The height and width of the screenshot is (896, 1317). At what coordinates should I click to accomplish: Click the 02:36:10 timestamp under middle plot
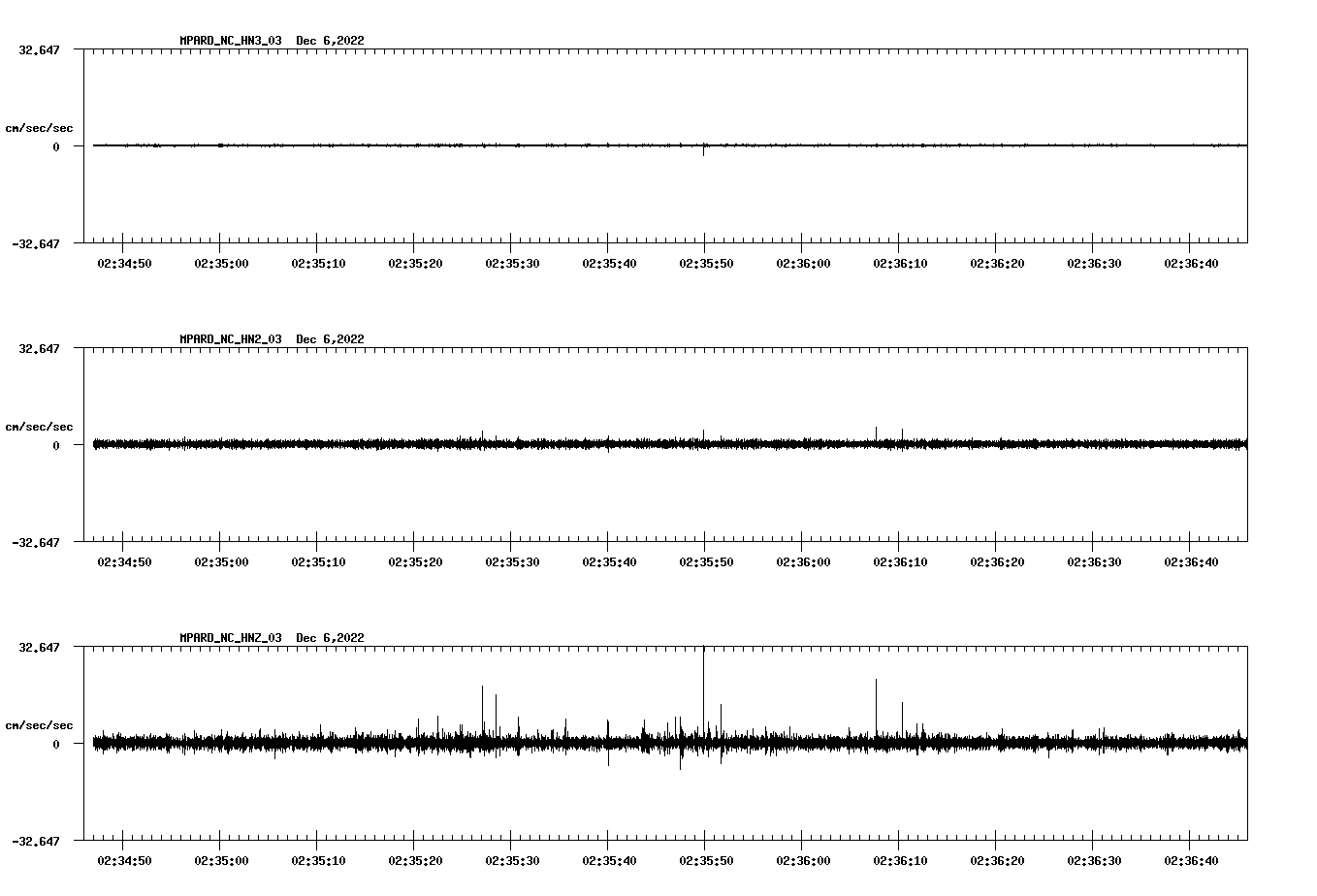click(900, 560)
